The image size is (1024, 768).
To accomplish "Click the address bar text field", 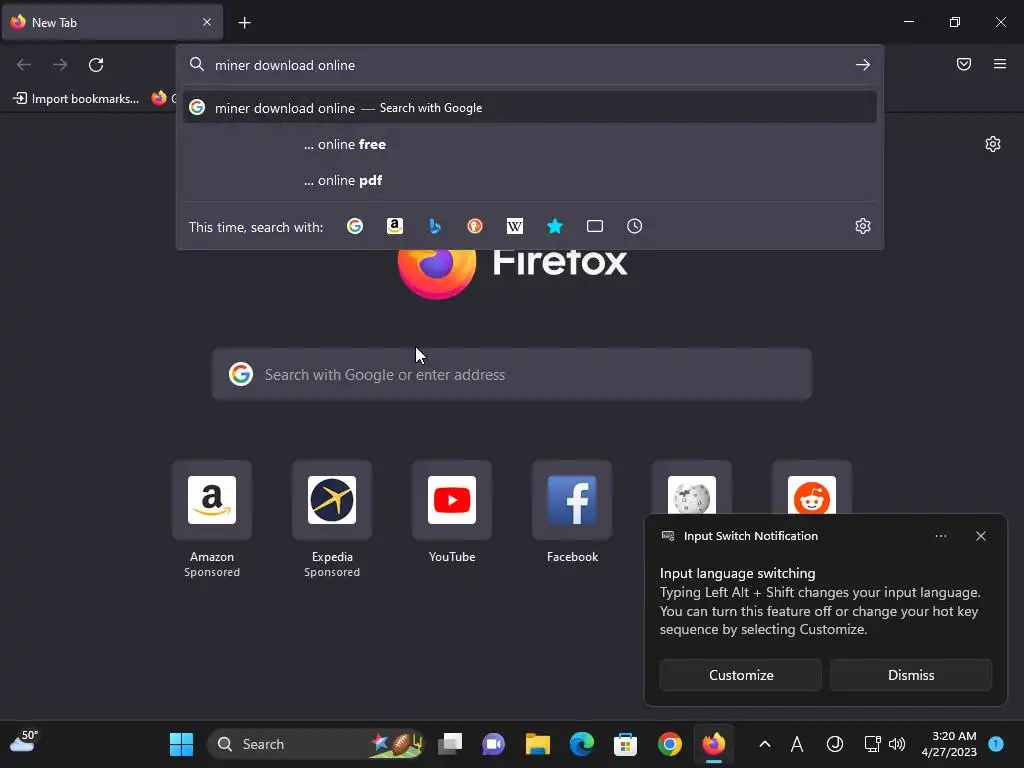I will click(x=530, y=65).
